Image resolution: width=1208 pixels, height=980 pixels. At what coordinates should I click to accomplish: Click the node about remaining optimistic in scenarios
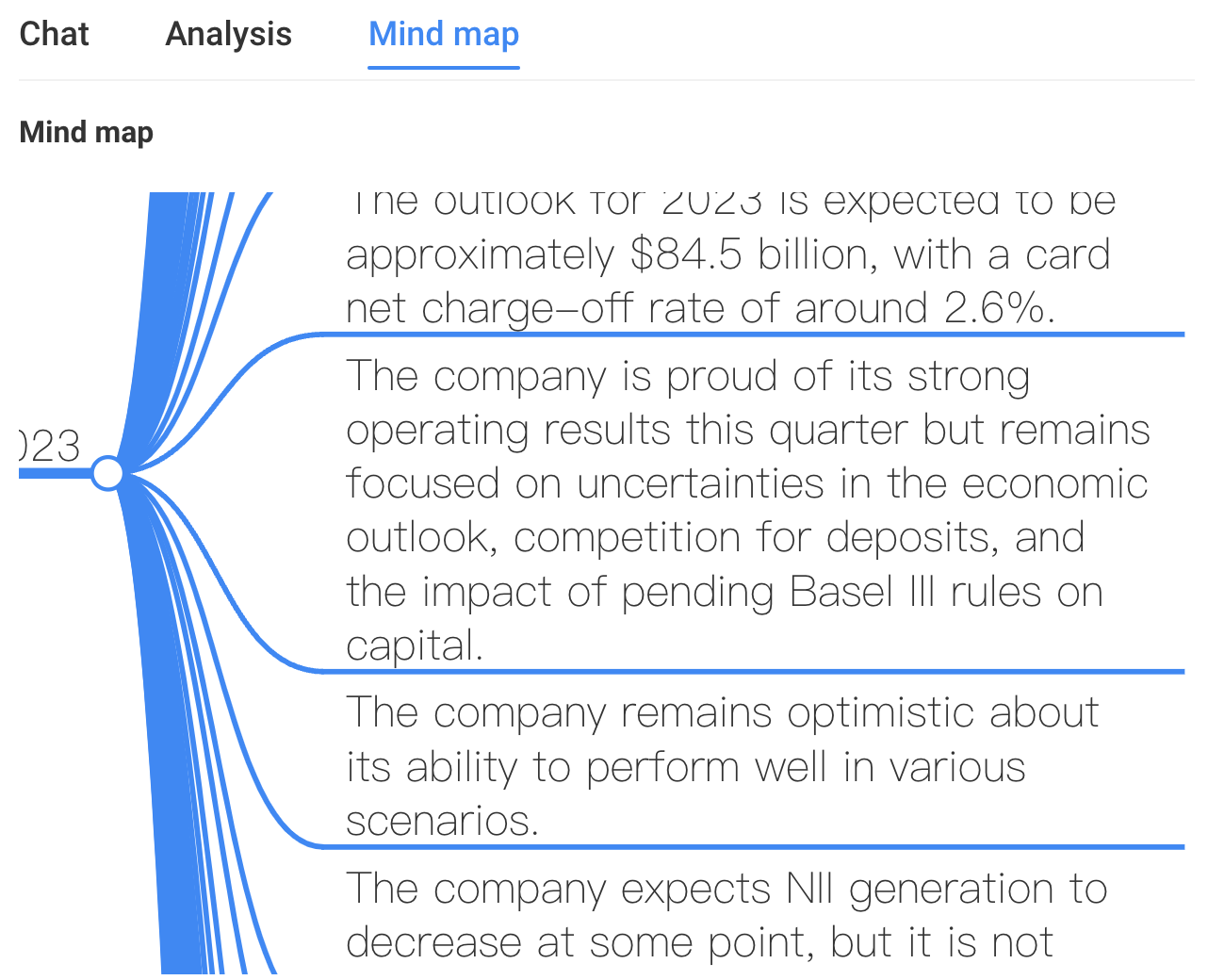(723, 766)
